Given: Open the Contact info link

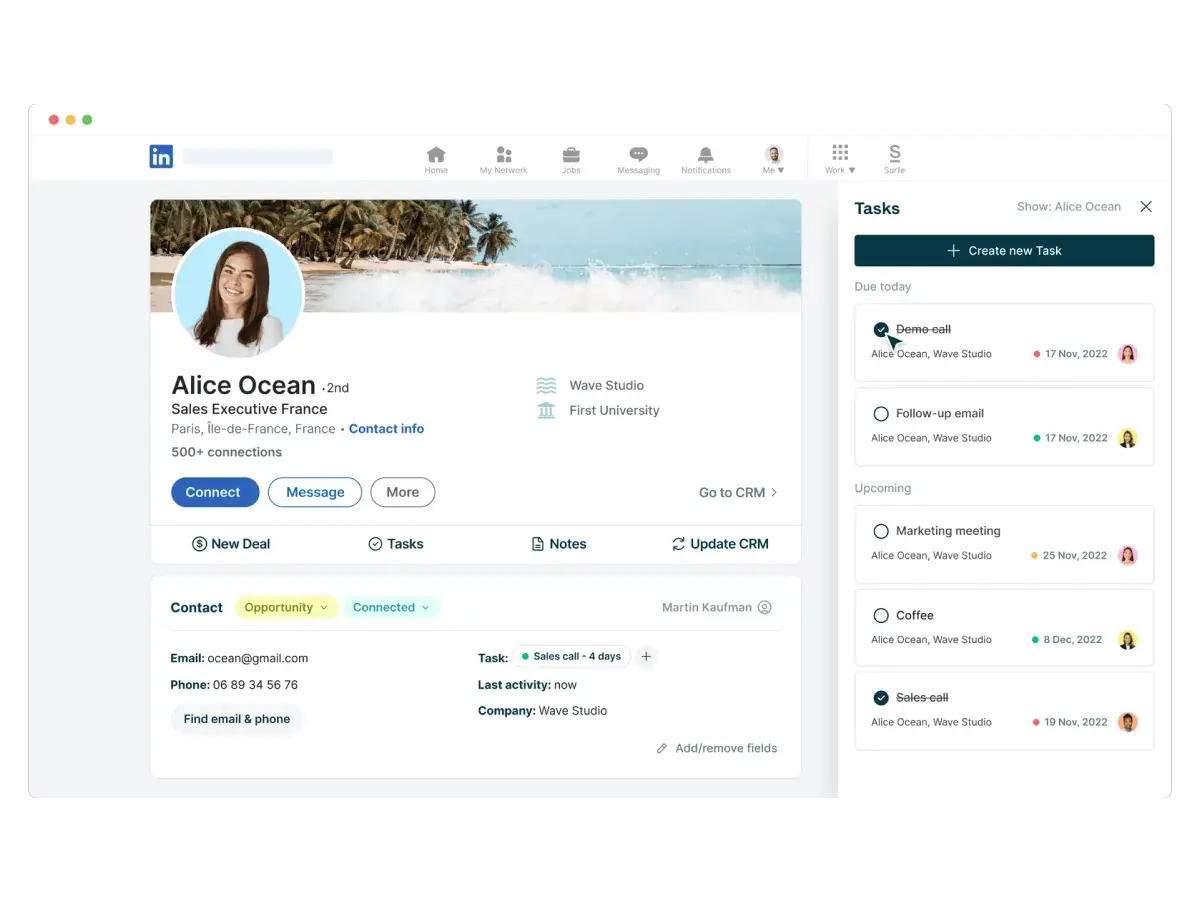Looking at the screenshot, I should (x=386, y=429).
